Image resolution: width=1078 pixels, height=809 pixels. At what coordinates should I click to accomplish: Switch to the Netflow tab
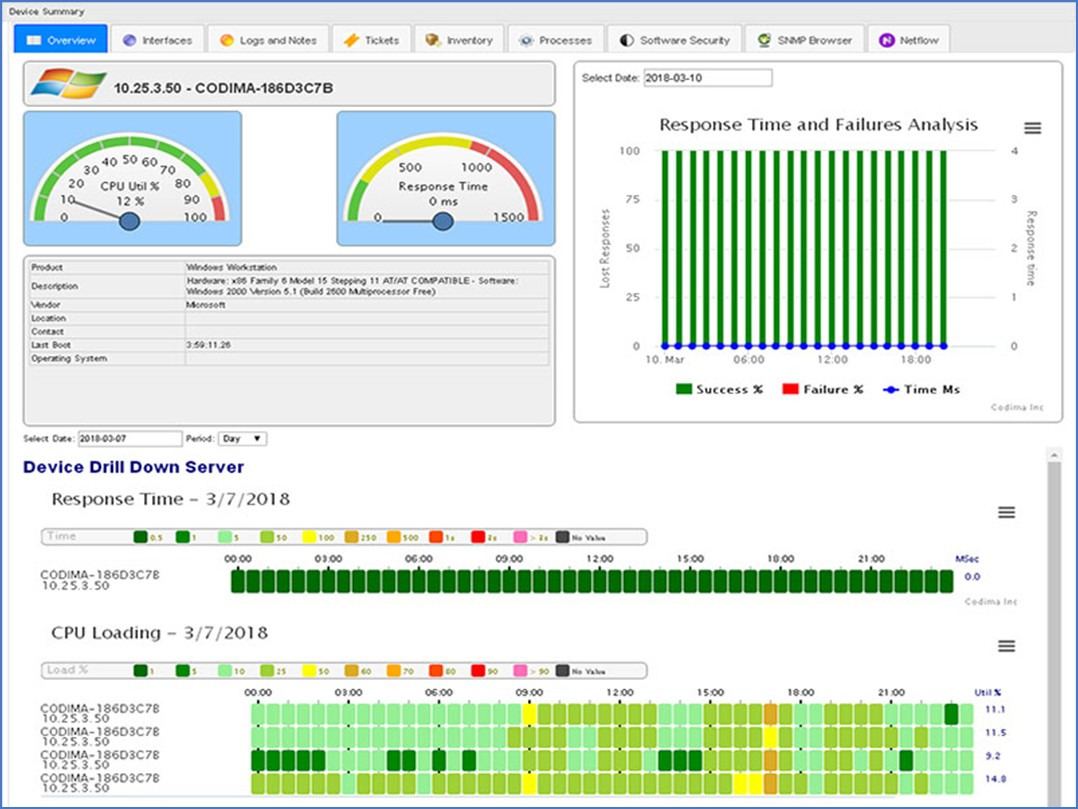tap(909, 40)
